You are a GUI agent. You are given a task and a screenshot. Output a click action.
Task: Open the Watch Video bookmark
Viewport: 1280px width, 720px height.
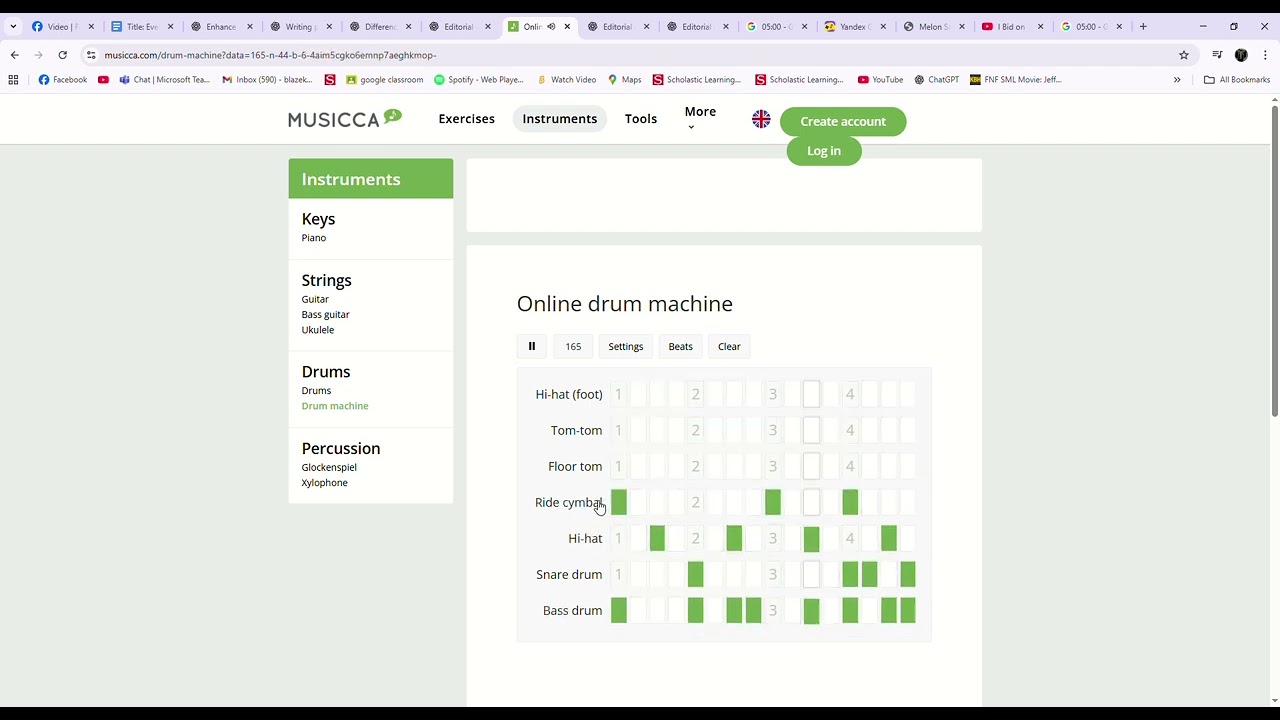[567, 80]
